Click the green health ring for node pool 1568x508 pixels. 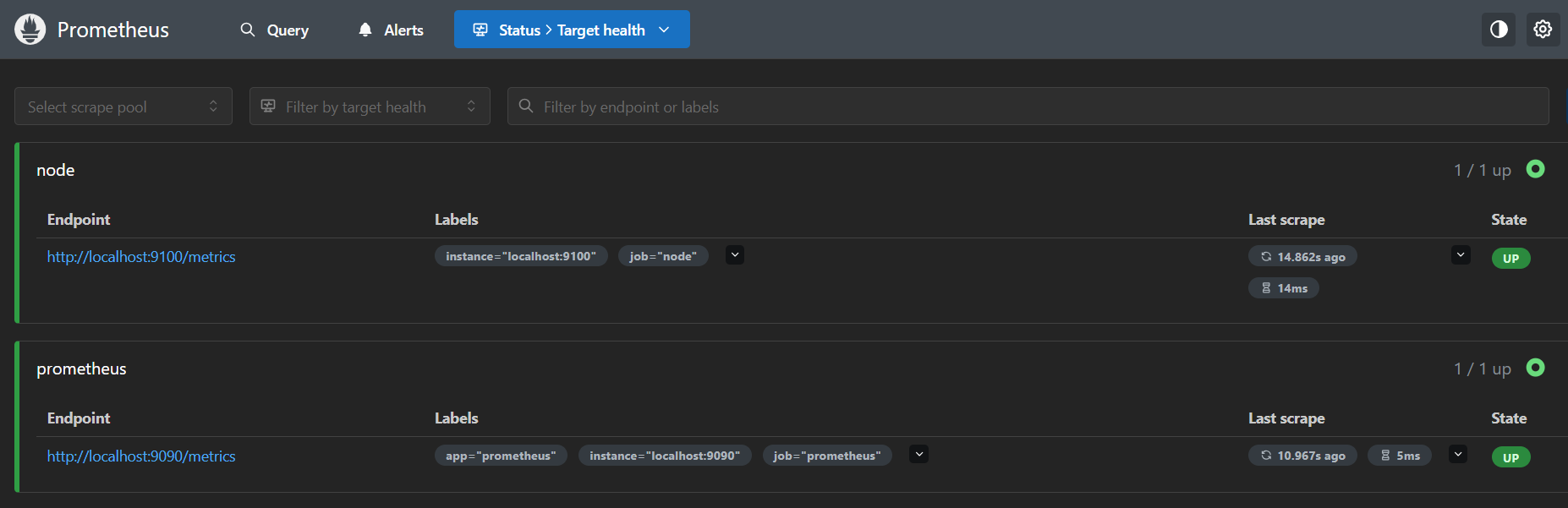pos(1535,169)
